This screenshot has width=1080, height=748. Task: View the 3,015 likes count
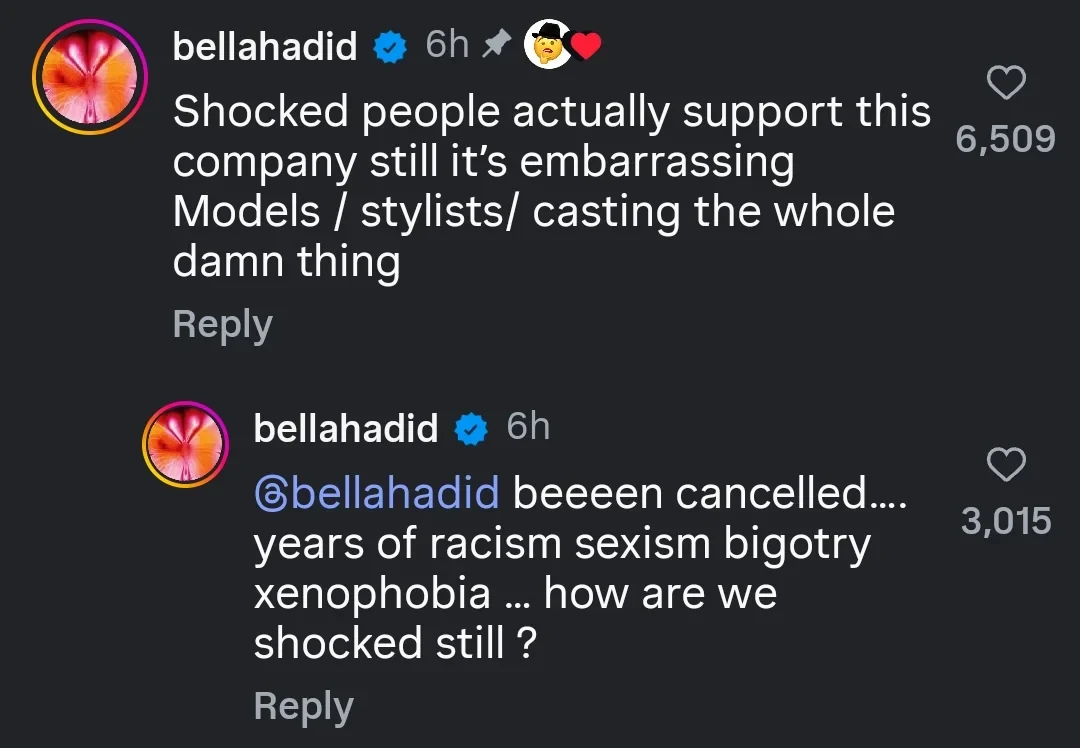[1006, 520]
